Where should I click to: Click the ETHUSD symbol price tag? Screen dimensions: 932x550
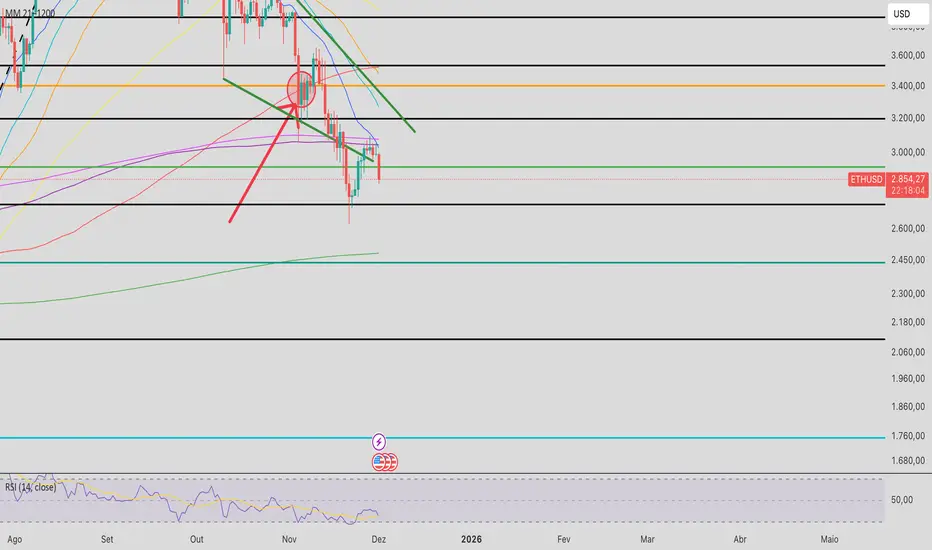(x=867, y=179)
